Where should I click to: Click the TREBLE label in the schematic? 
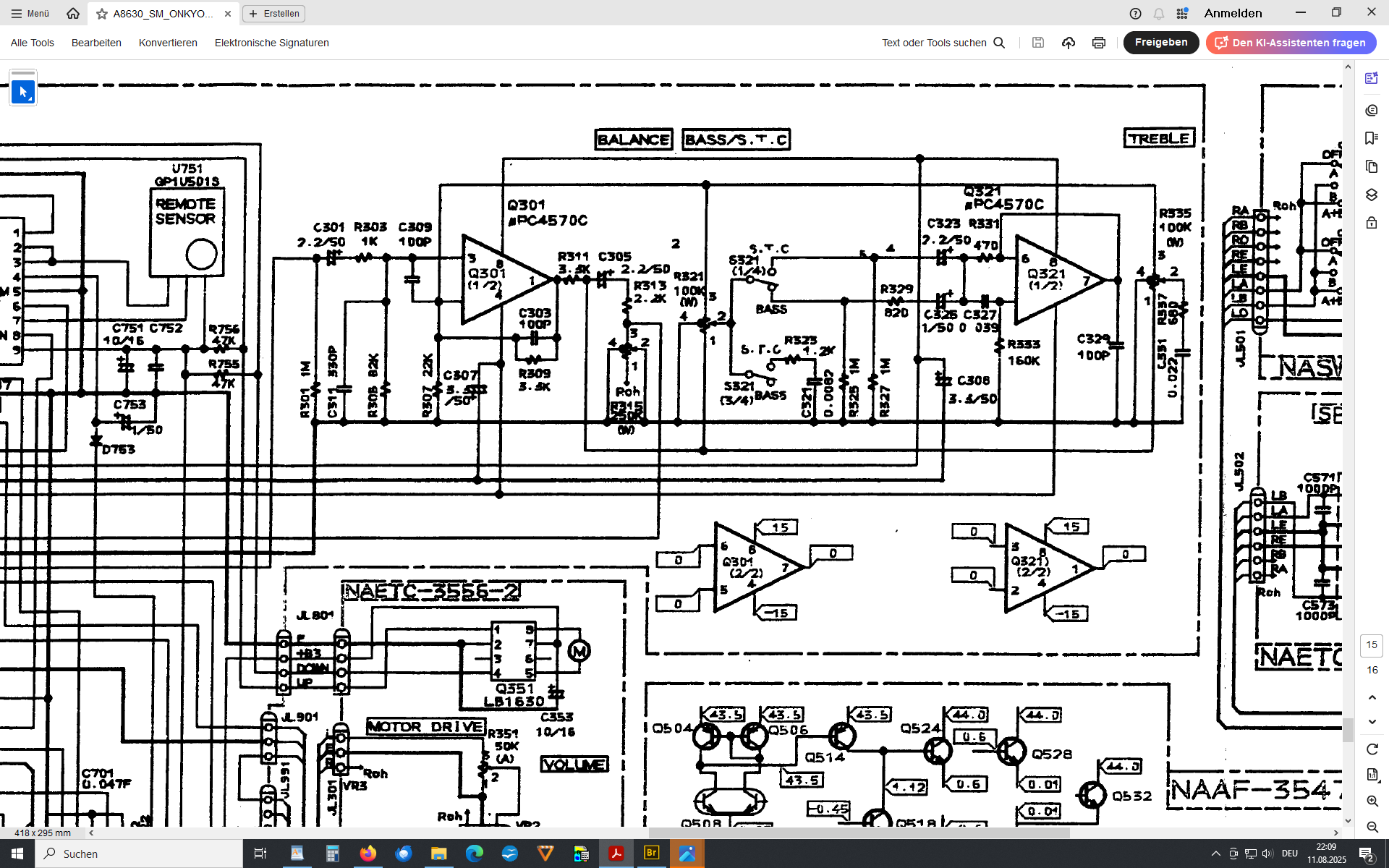click(1159, 138)
